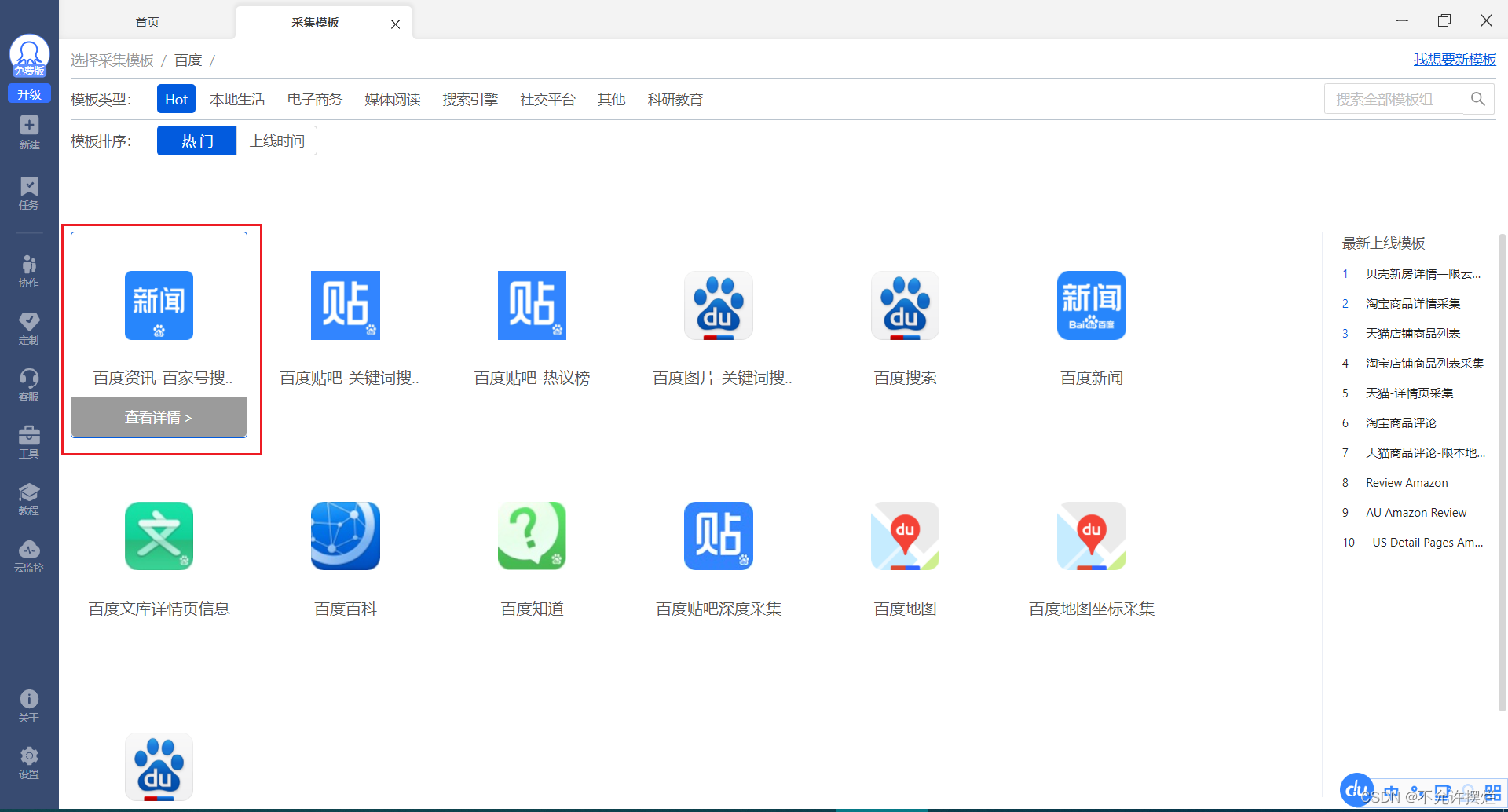Select the 百度贴吧-热议榜 template icon
The image size is (1508, 812).
click(x=532, y=305)
